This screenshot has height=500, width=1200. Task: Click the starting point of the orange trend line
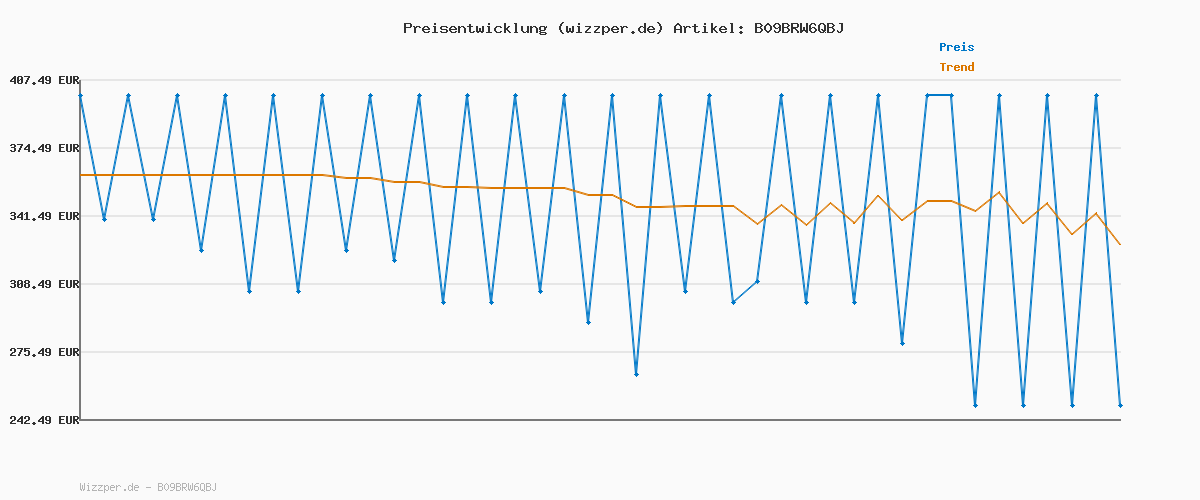(81, 175)
